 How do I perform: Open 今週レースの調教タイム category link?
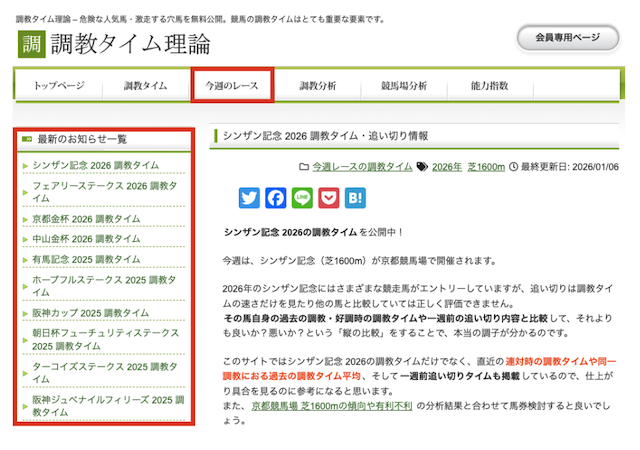(x=362, y=167)
